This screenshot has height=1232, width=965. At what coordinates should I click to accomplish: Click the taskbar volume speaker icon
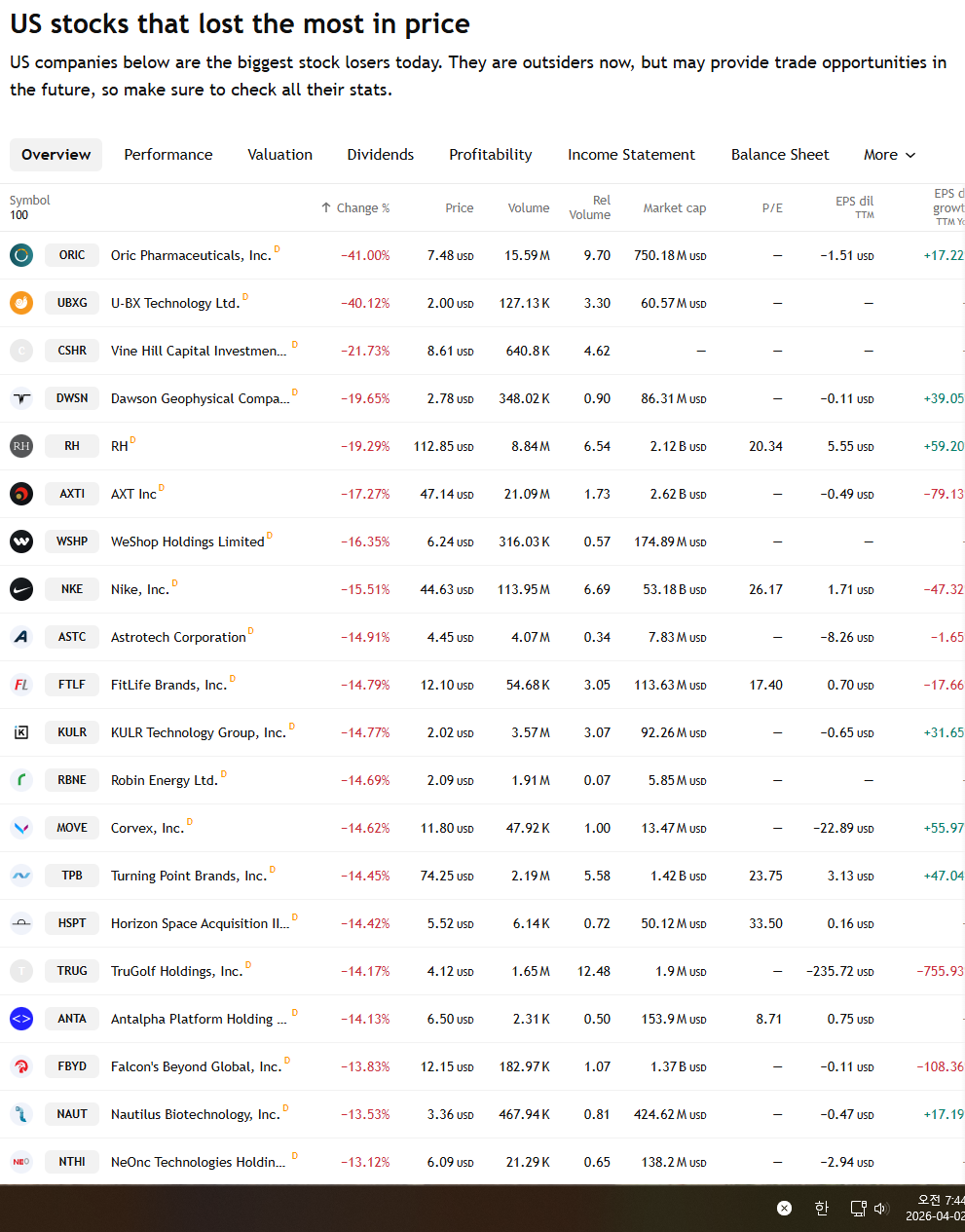[881, 1209]
